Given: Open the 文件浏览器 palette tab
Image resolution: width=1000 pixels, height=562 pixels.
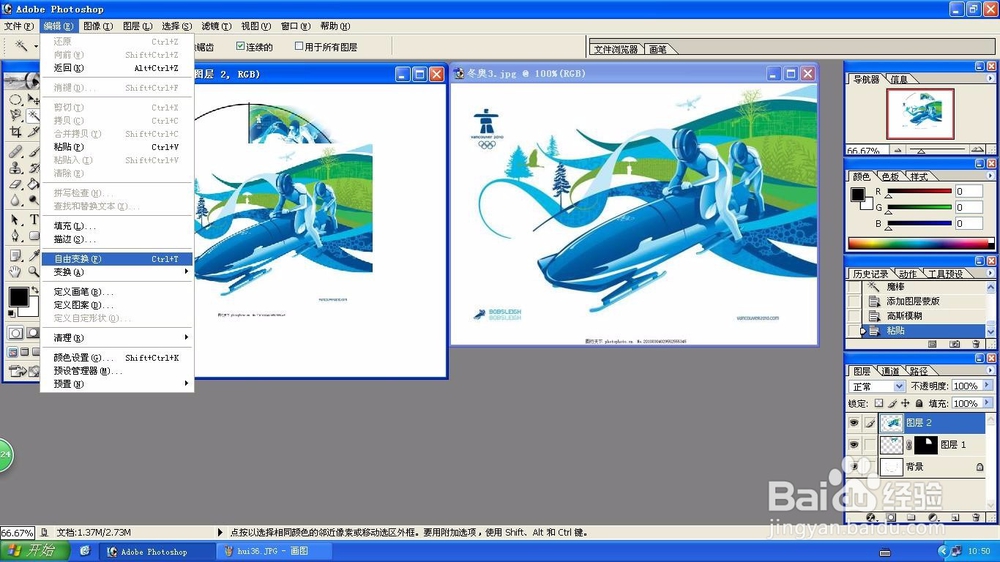Looking at the screenshot, I should tap(615, 49).
